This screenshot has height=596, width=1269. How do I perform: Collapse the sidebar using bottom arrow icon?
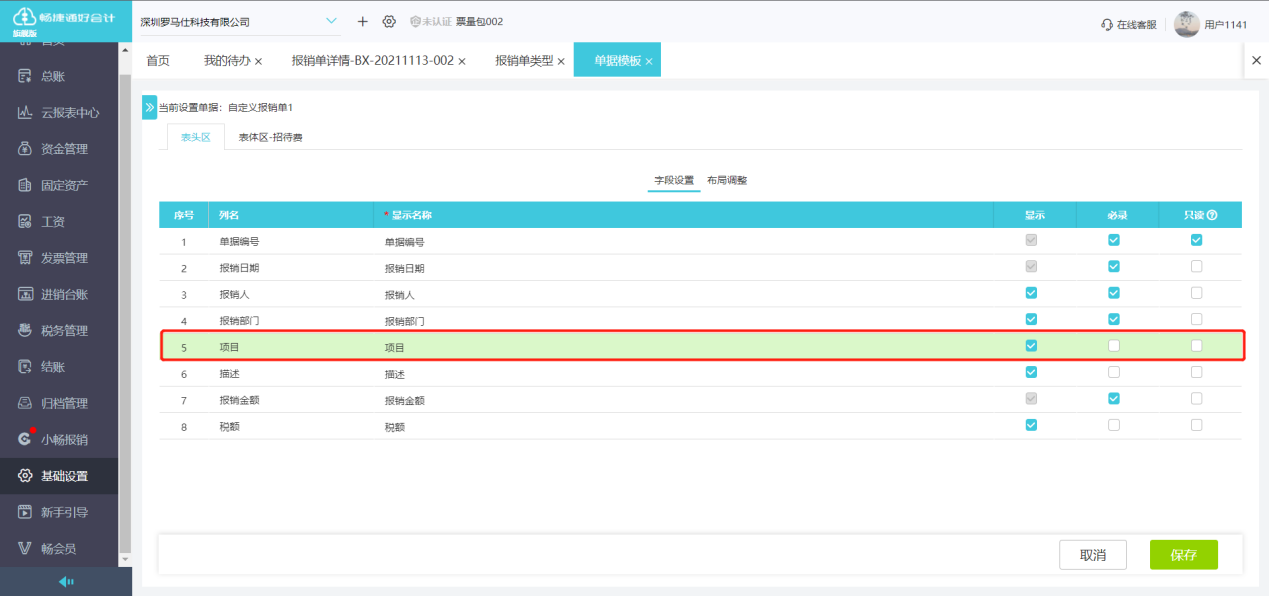point(66,582)
